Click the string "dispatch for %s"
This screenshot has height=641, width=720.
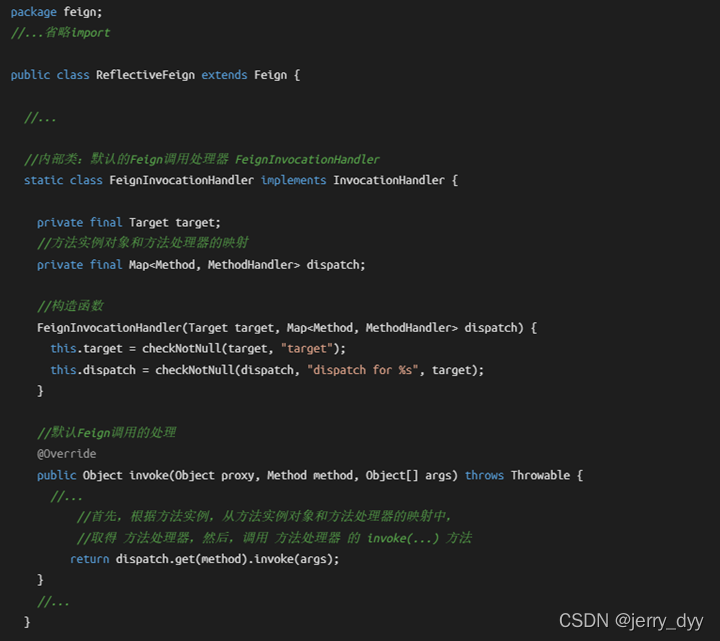(362, 370)
